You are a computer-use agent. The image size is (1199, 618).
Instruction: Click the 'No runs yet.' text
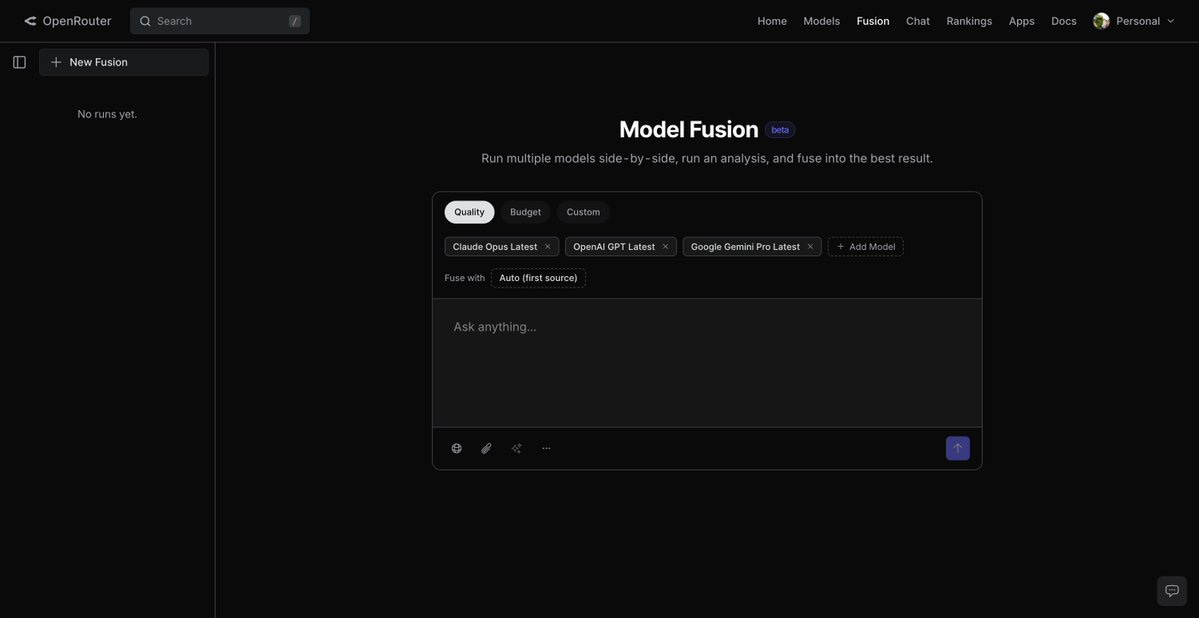107,114
